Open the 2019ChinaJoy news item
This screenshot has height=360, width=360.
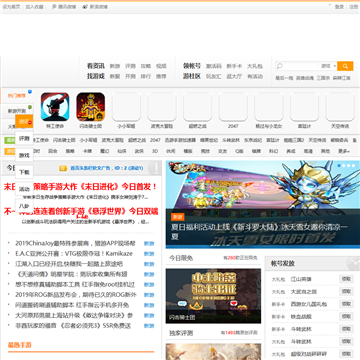[75, 243]
